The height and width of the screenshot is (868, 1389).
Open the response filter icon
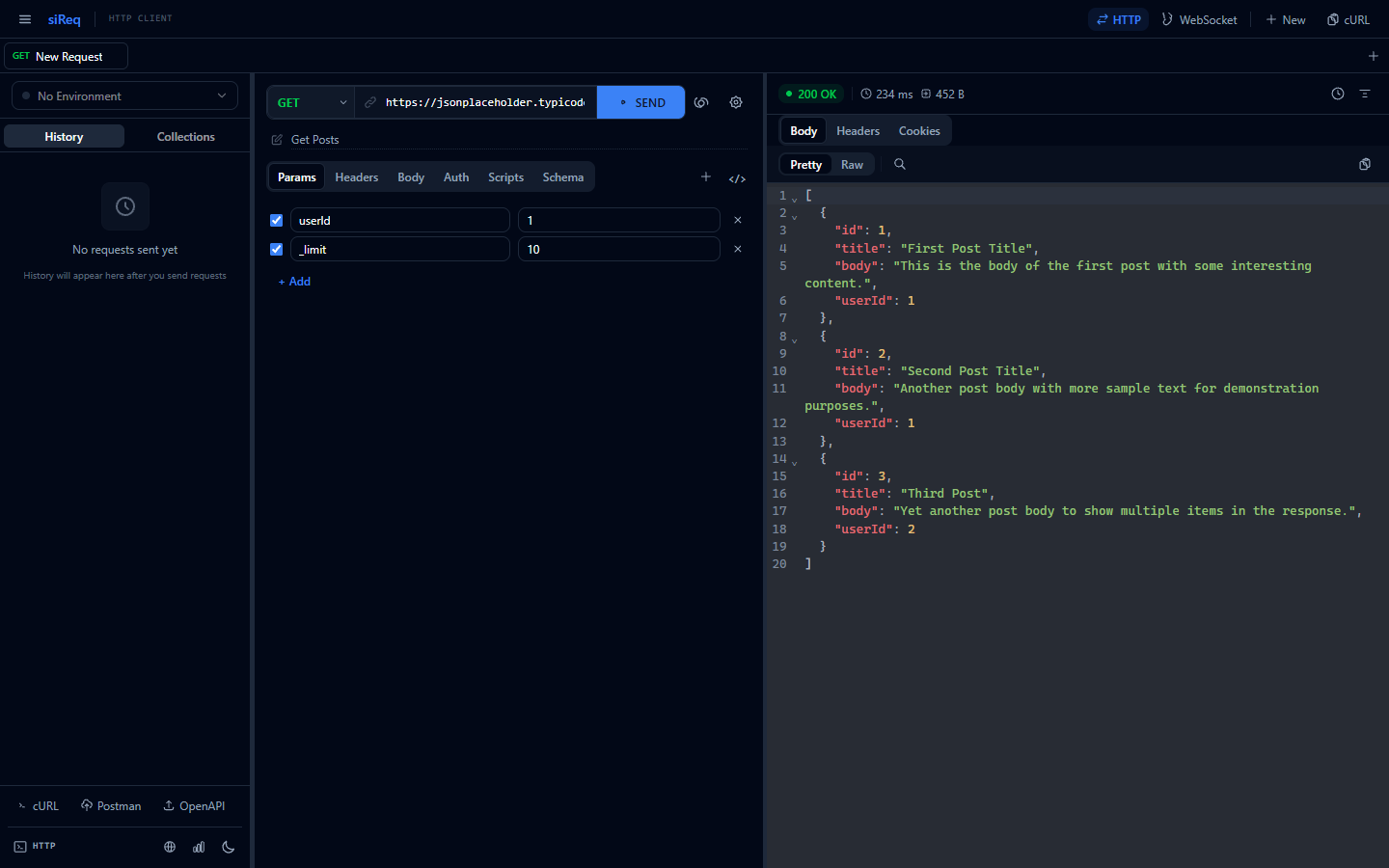(x=1365, y=94)
